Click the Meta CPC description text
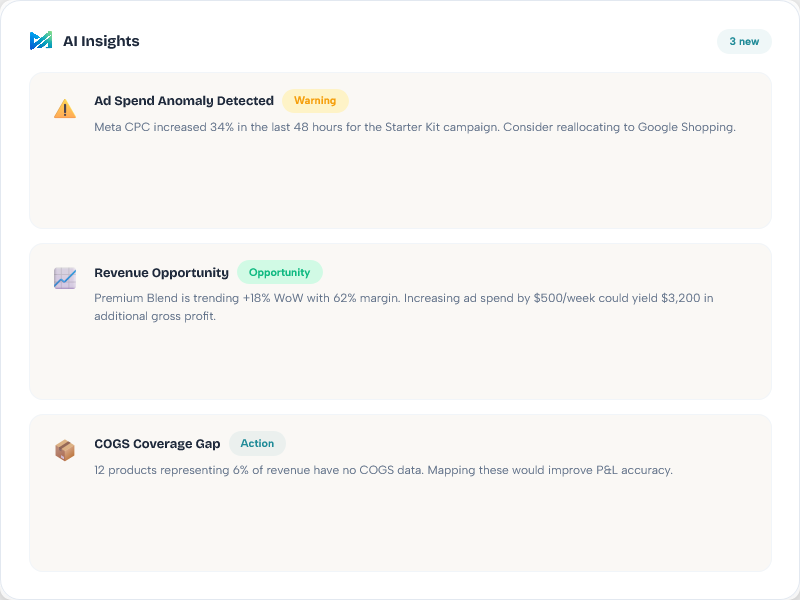The height and width of the screenshot is (600, 800). 413,128
